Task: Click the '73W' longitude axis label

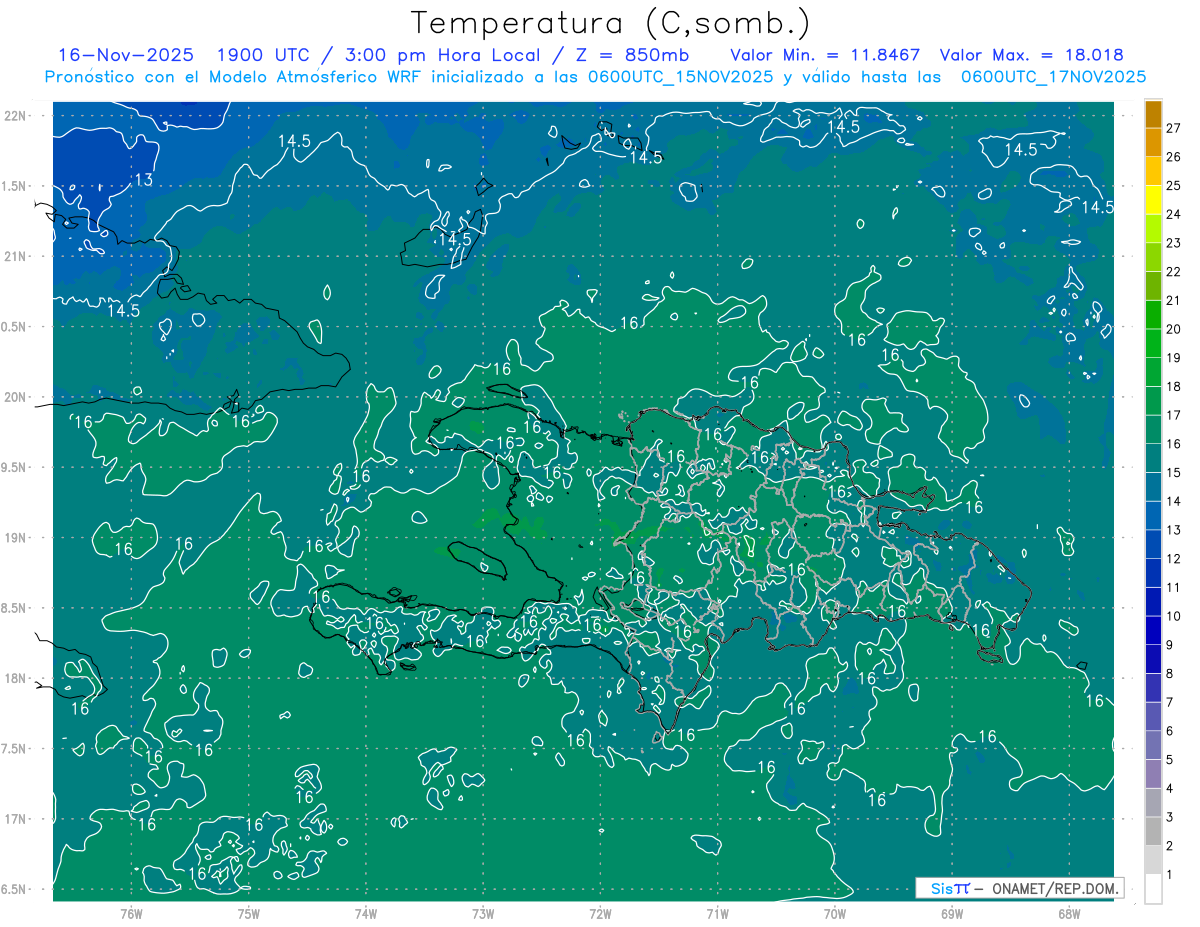Action: pos(483,913)
